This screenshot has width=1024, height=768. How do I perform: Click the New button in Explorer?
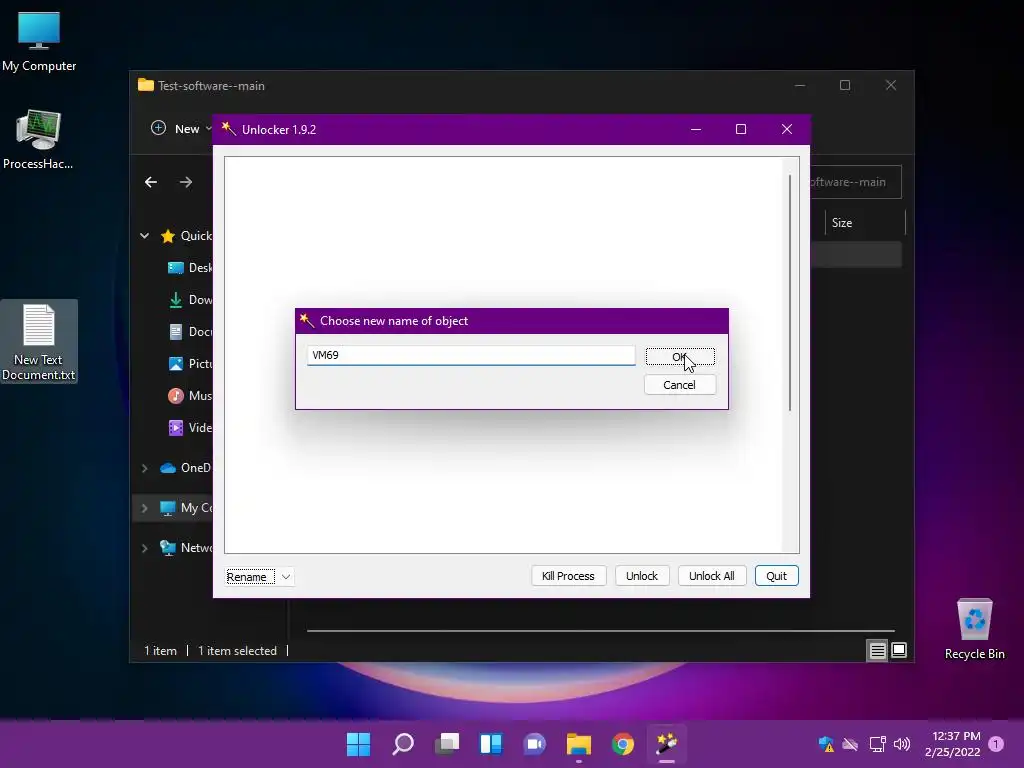click(180, 129)
